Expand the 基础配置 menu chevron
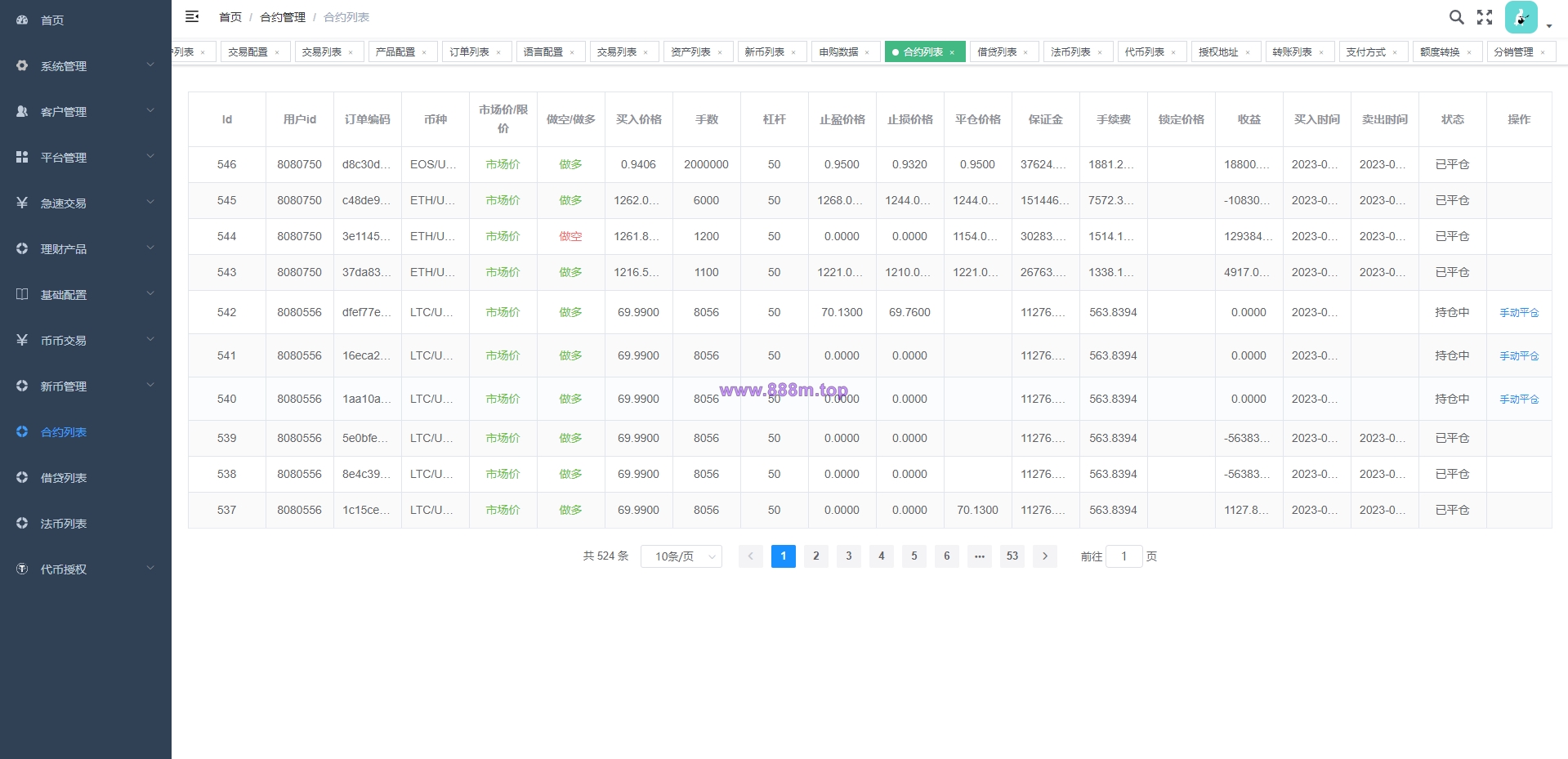This screenshot has height=759, width=1568. coord(150,293)
